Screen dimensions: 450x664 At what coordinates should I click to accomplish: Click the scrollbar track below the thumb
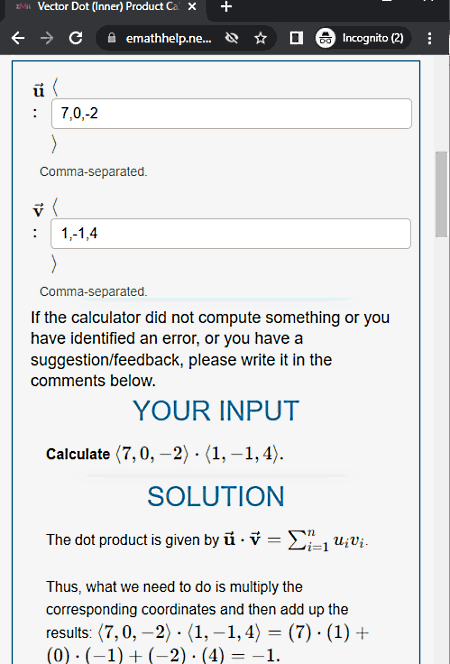tap(442, 449)
